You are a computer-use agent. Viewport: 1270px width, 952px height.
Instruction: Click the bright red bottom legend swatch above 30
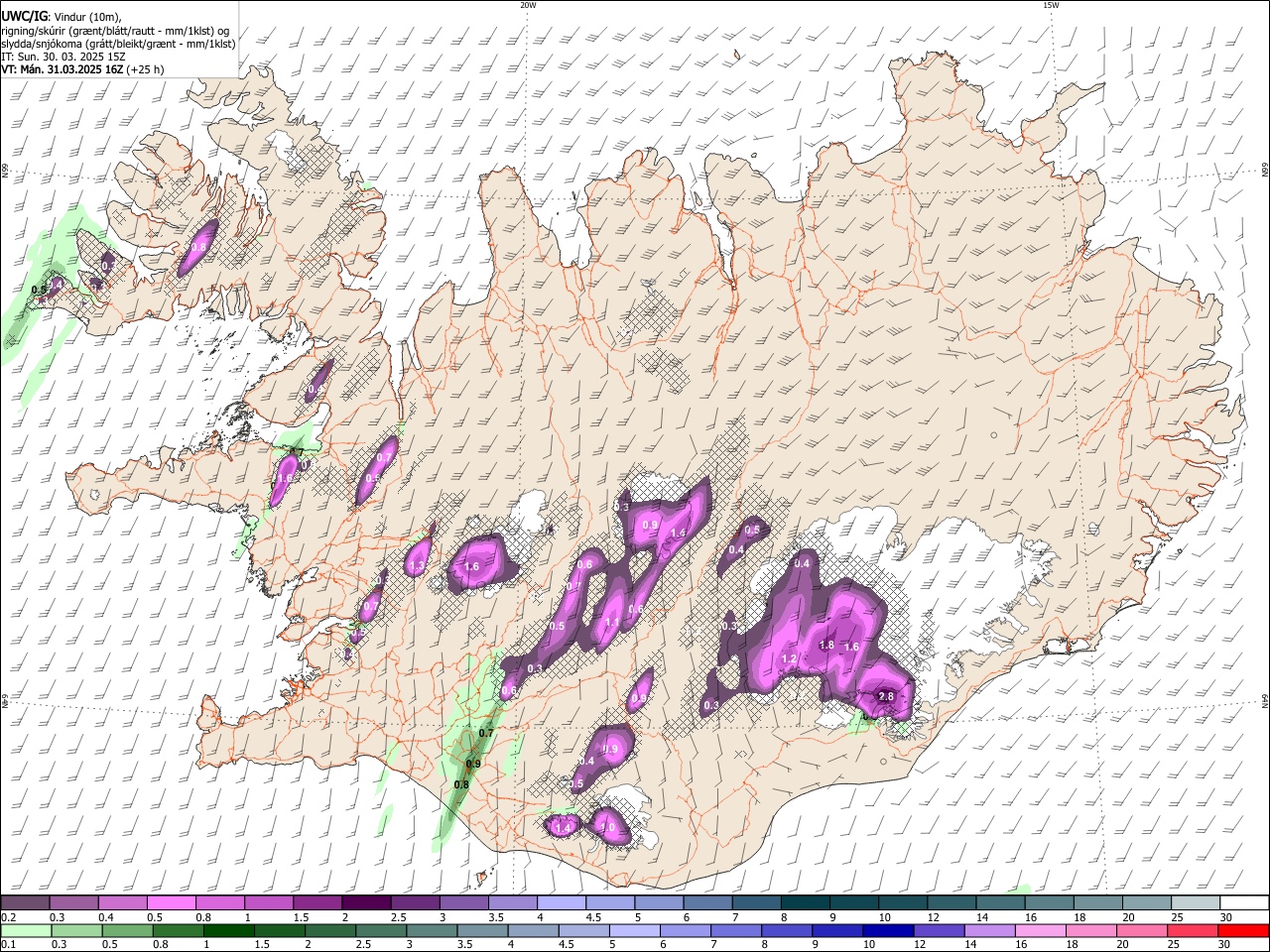1244,930
